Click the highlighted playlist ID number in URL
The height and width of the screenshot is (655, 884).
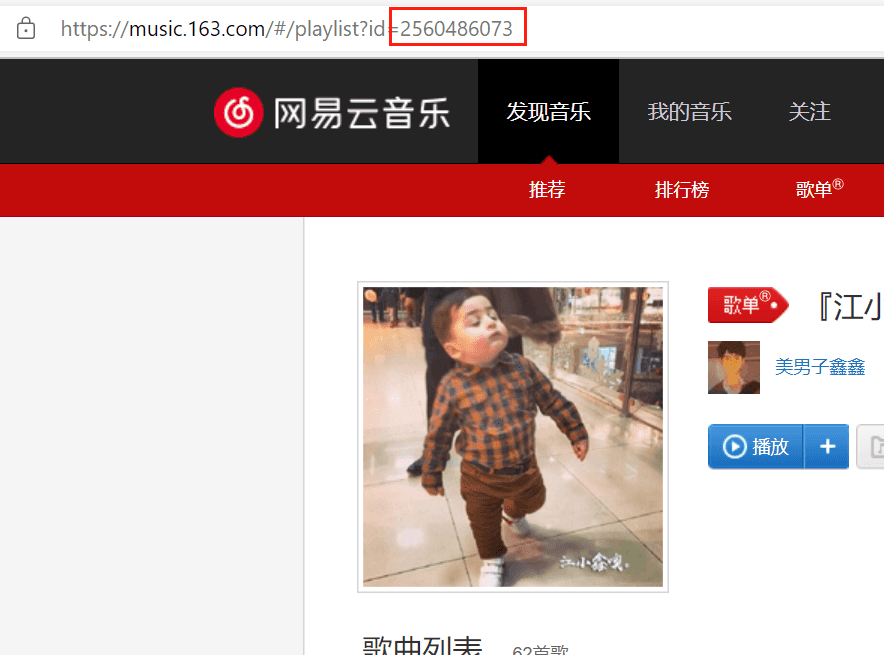(x=457, y=29)
